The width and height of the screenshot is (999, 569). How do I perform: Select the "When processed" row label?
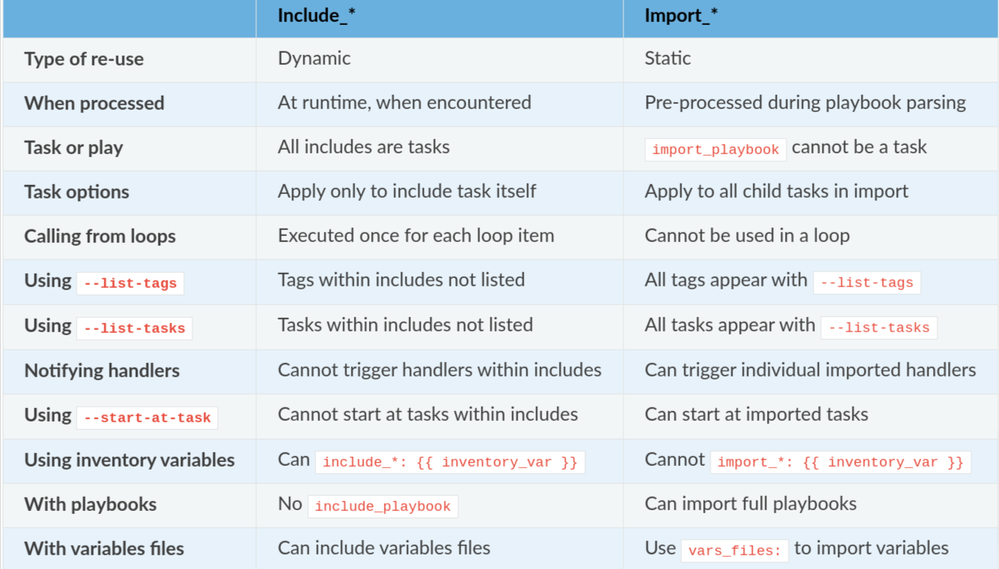(x=94, y=103)
